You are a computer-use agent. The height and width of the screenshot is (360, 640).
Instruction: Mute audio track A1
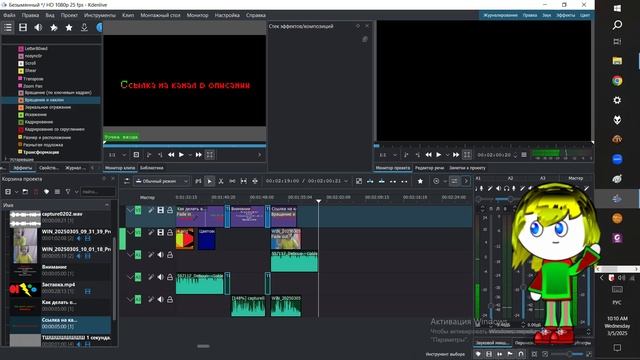click(x=160, y=255)
